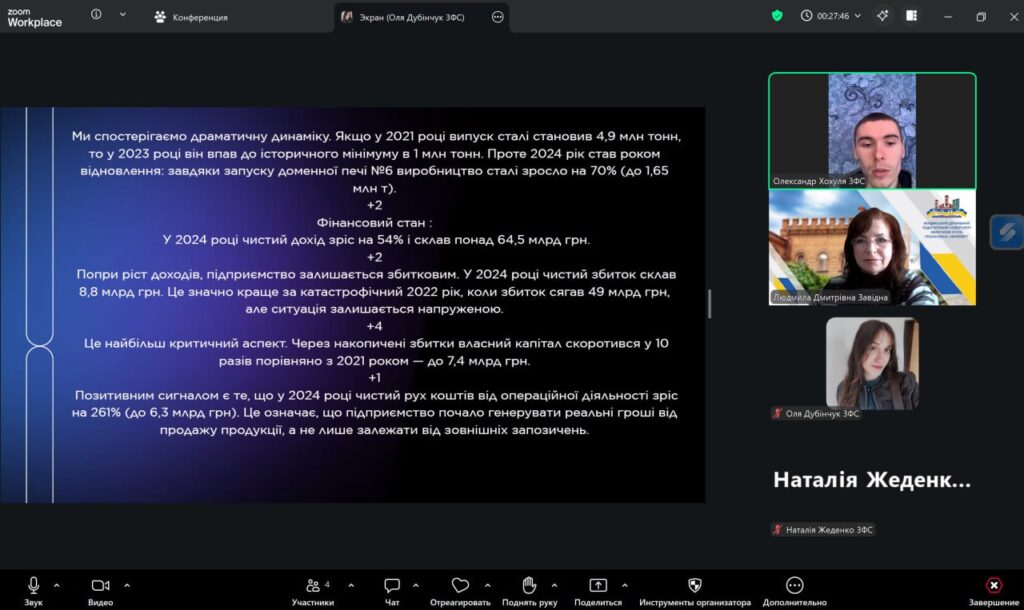The width and height of the screenshot is (1024, 610).
Task: Click the green encryption shield icon
Action: (777, 16)
